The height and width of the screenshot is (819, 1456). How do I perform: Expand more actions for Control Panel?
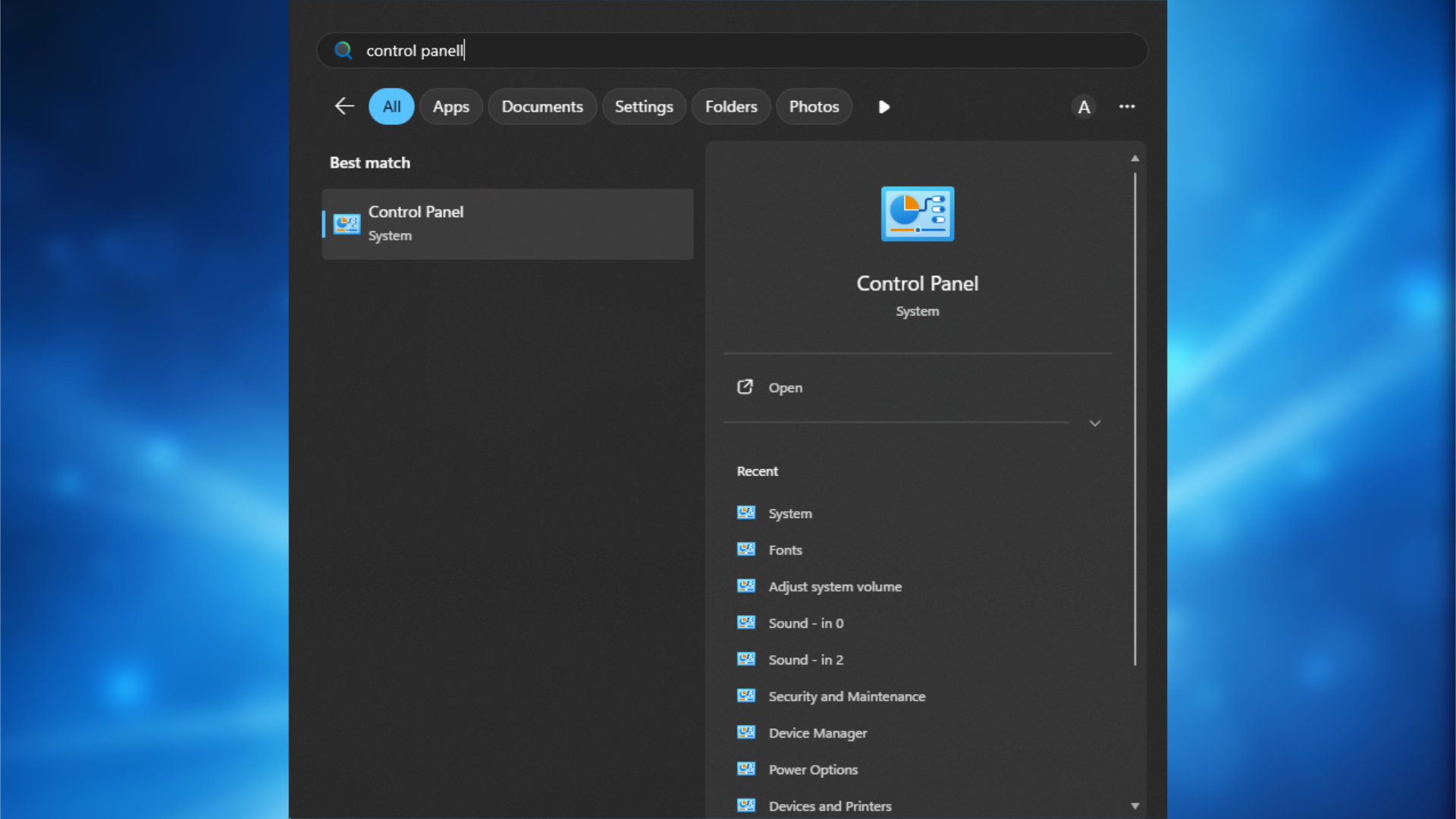[1094, 423]
